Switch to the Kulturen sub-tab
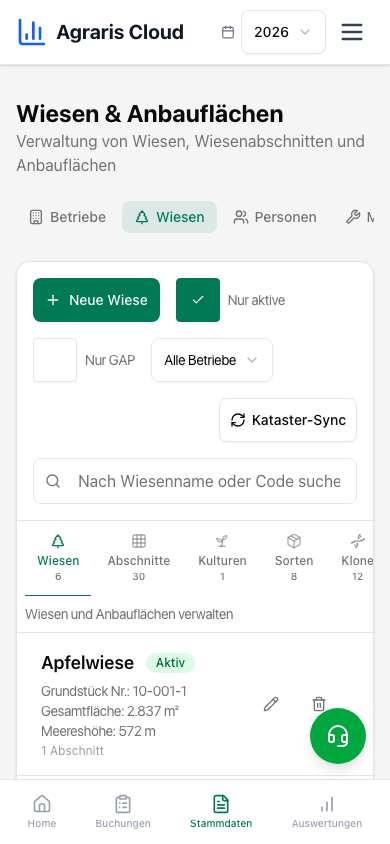 point(222,558)
